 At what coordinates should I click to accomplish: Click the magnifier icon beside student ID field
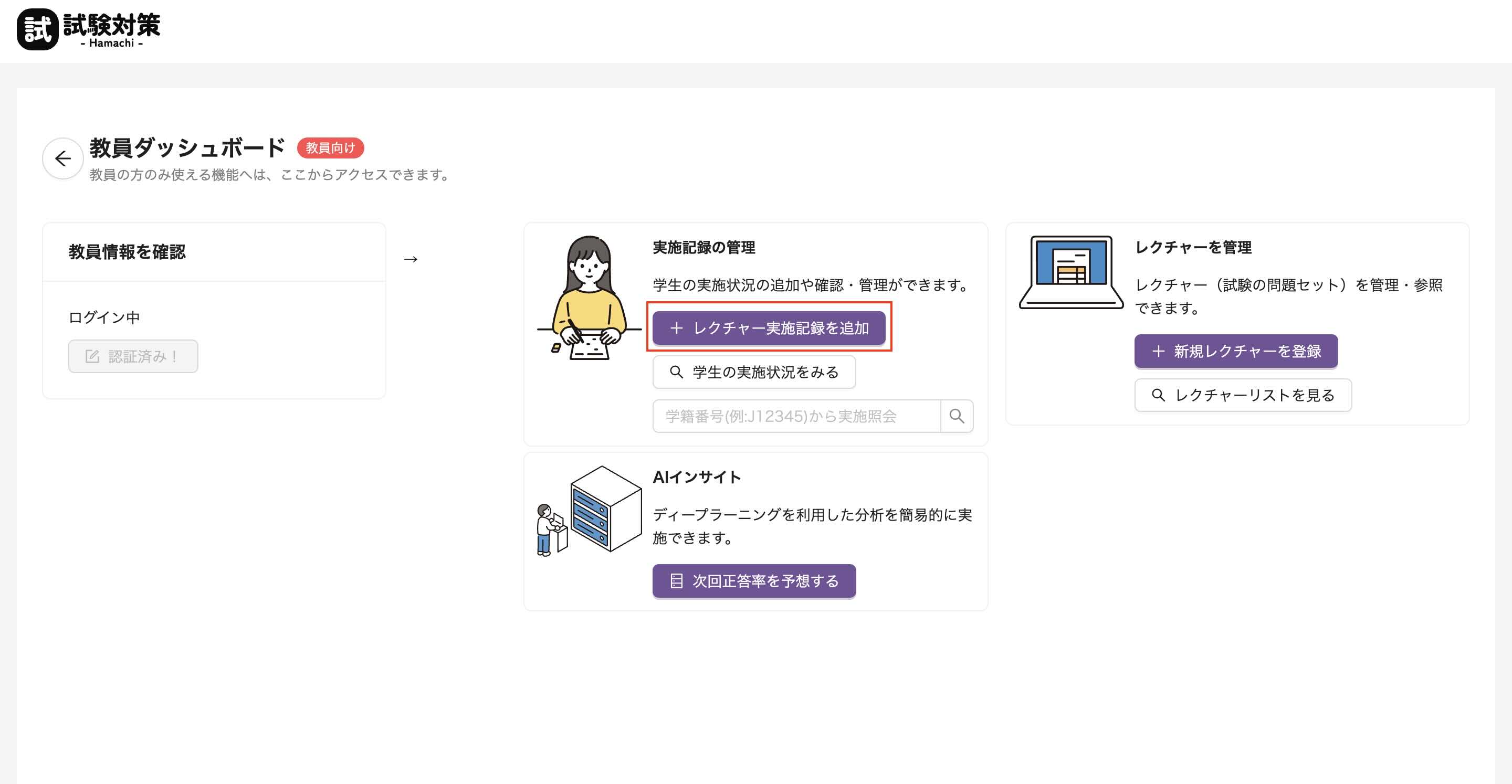956,416
